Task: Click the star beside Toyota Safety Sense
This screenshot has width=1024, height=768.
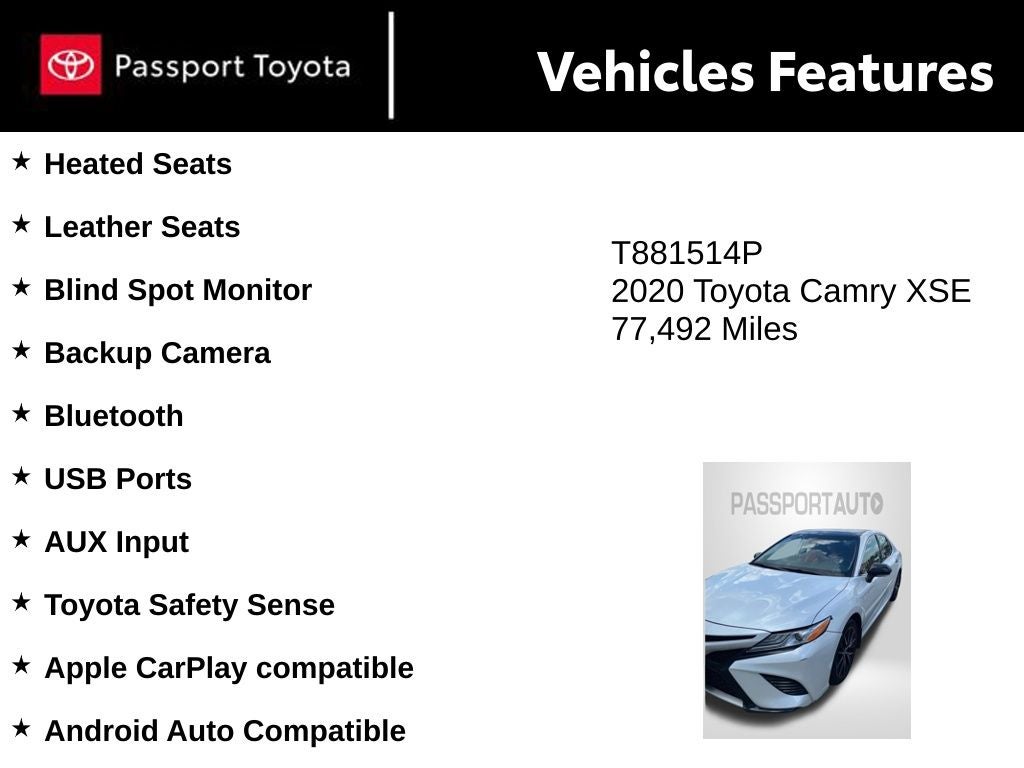Action: click(21, 602)
